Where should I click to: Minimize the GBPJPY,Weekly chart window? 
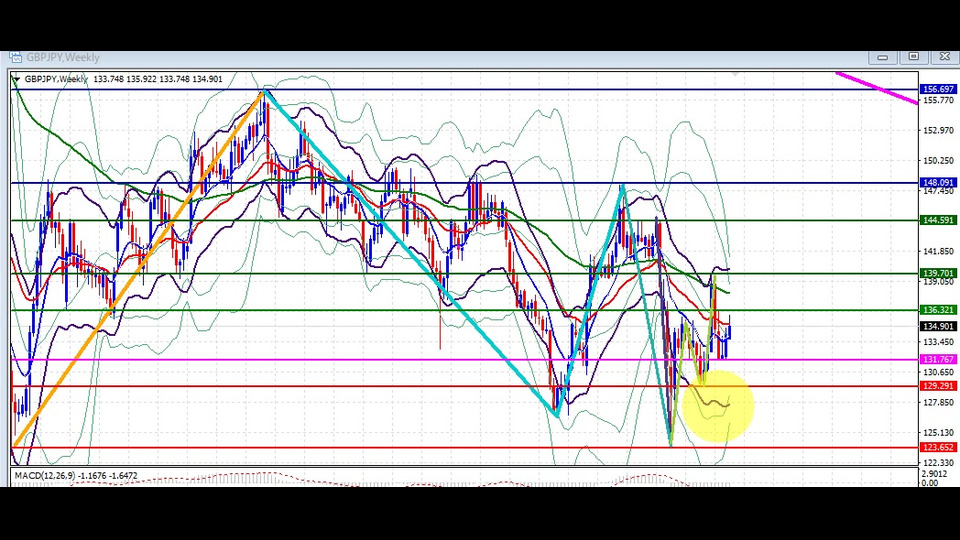click(882, 57)
